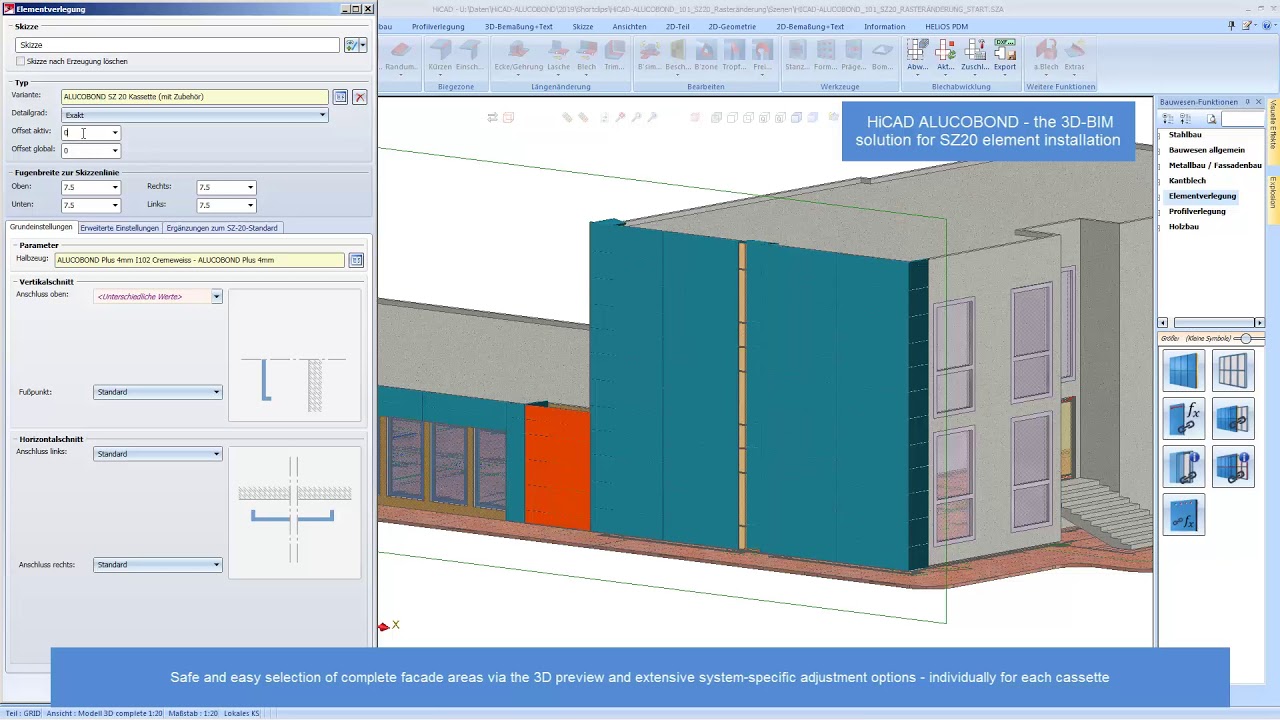The height and width of the screenshot is (720, 1280).
Task: Open the Ergänzungen zum SZ-20-Standard tab
Action: pyautogui.click(x=222, y=228)
